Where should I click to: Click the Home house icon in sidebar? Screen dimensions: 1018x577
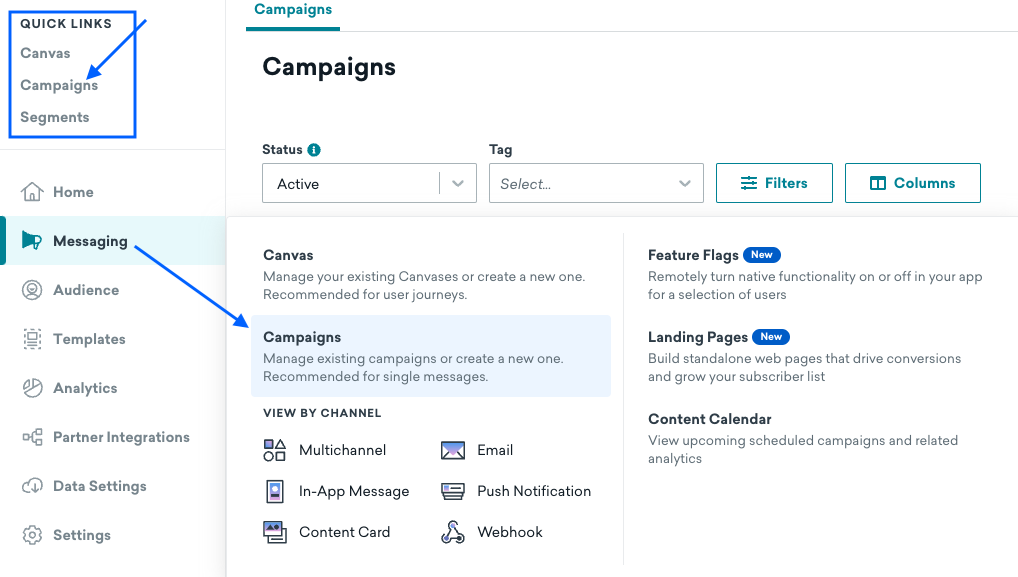33,192
